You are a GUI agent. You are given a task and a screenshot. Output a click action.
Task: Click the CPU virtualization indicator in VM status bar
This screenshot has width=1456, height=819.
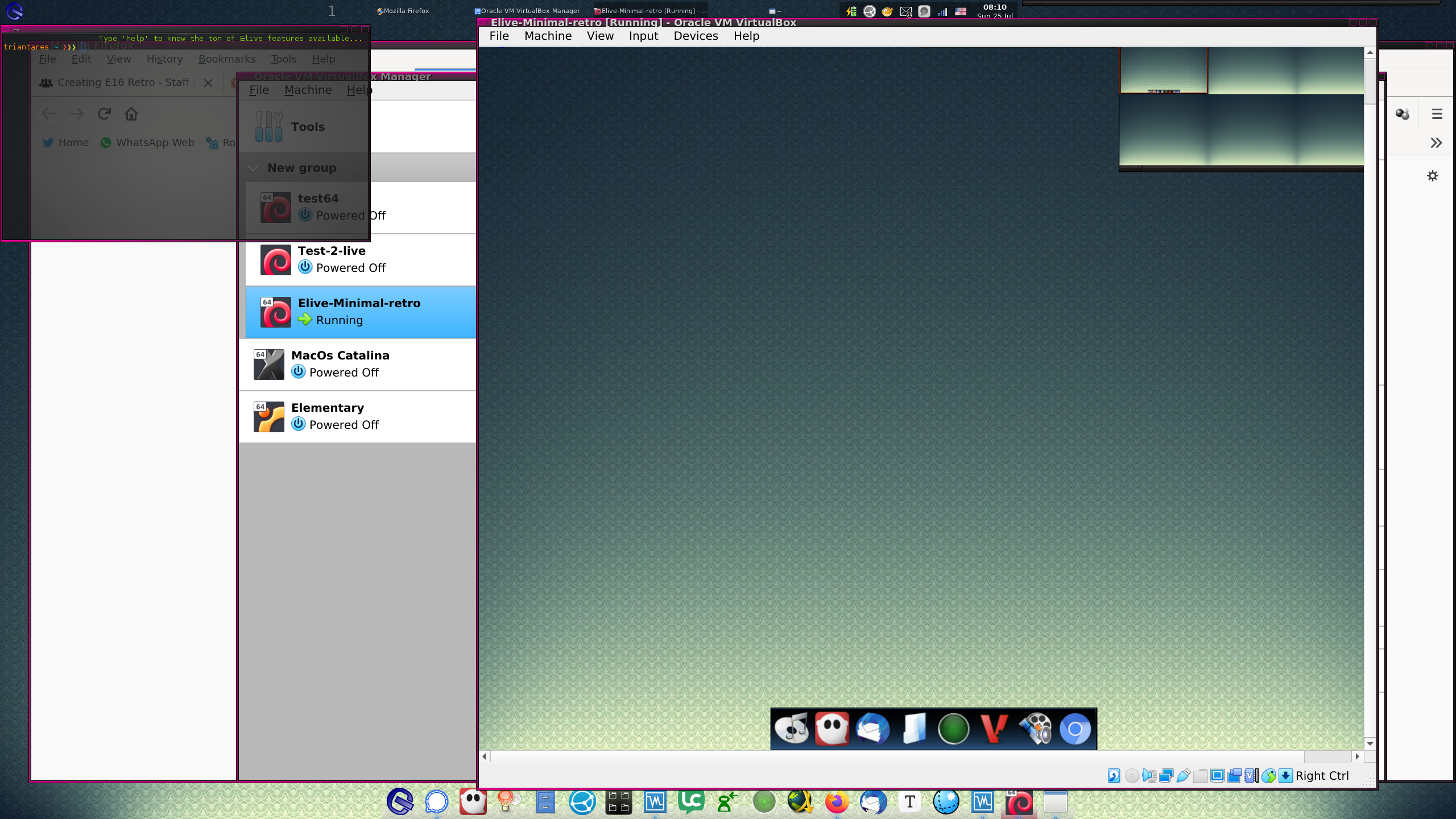pyautogui.click(x=1251, y=776)
